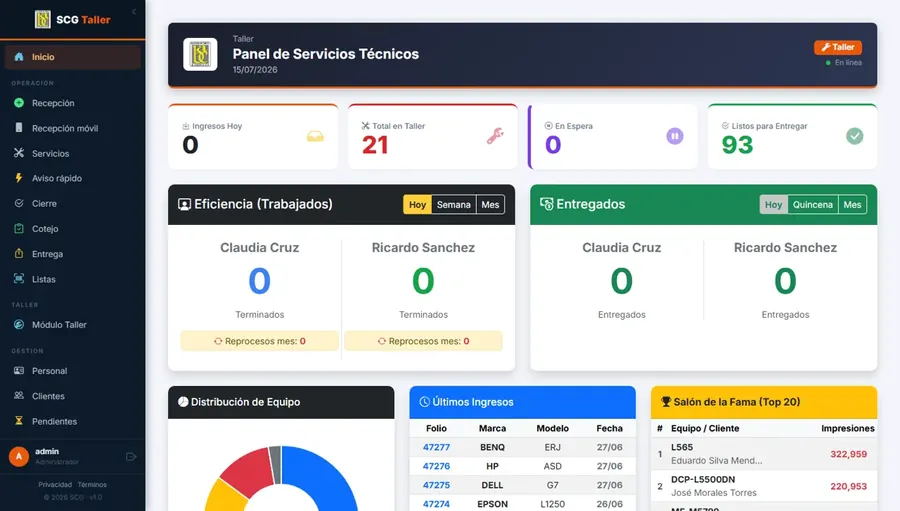Click the Folio column header
Viewport: 900px width, 511px height.
tap(436, 428)
